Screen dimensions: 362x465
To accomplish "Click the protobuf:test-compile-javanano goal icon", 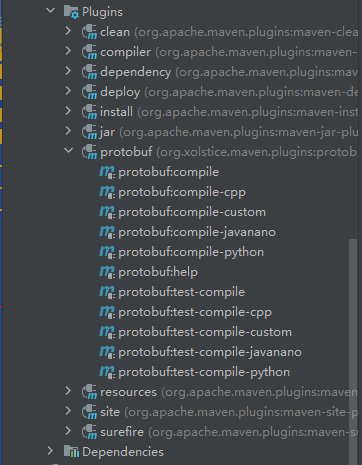I will (x=107, y=352).
